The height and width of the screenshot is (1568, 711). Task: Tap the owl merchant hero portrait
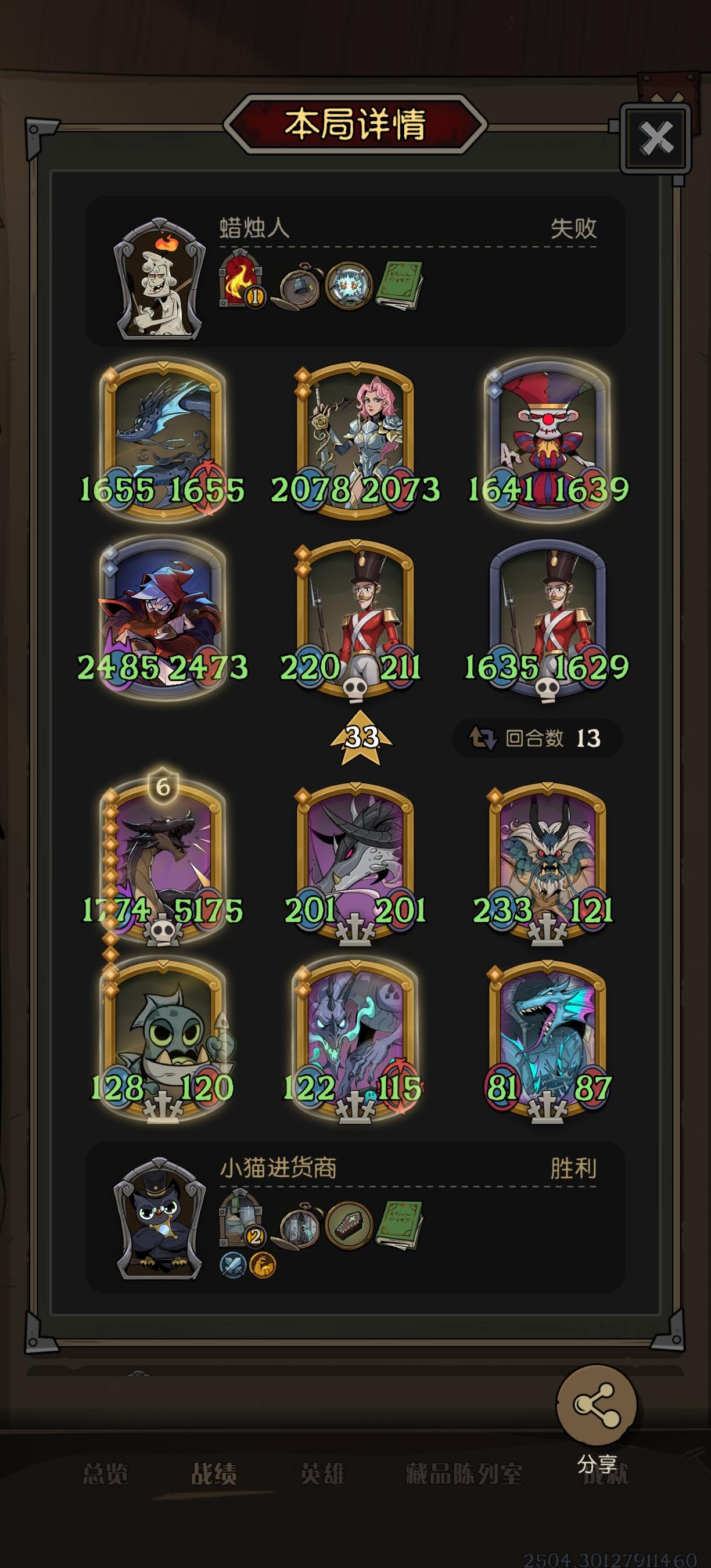(160, 1218)
